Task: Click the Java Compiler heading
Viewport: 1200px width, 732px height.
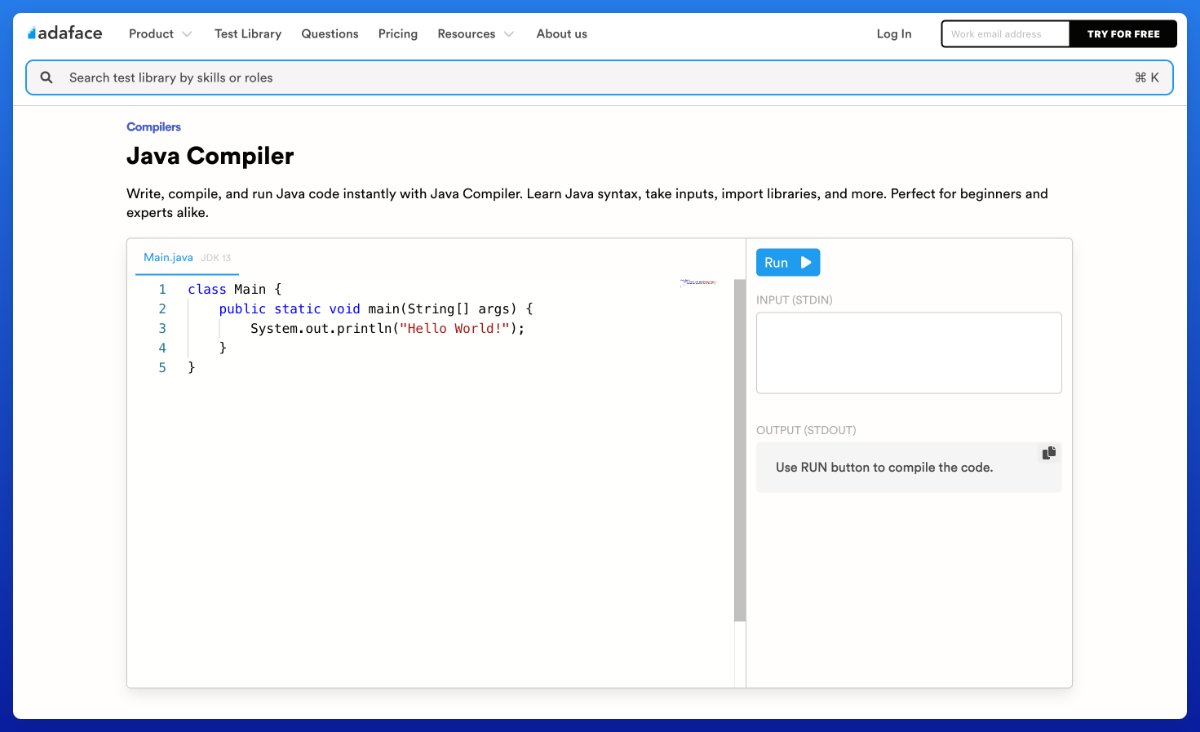Action: point(210,156)
